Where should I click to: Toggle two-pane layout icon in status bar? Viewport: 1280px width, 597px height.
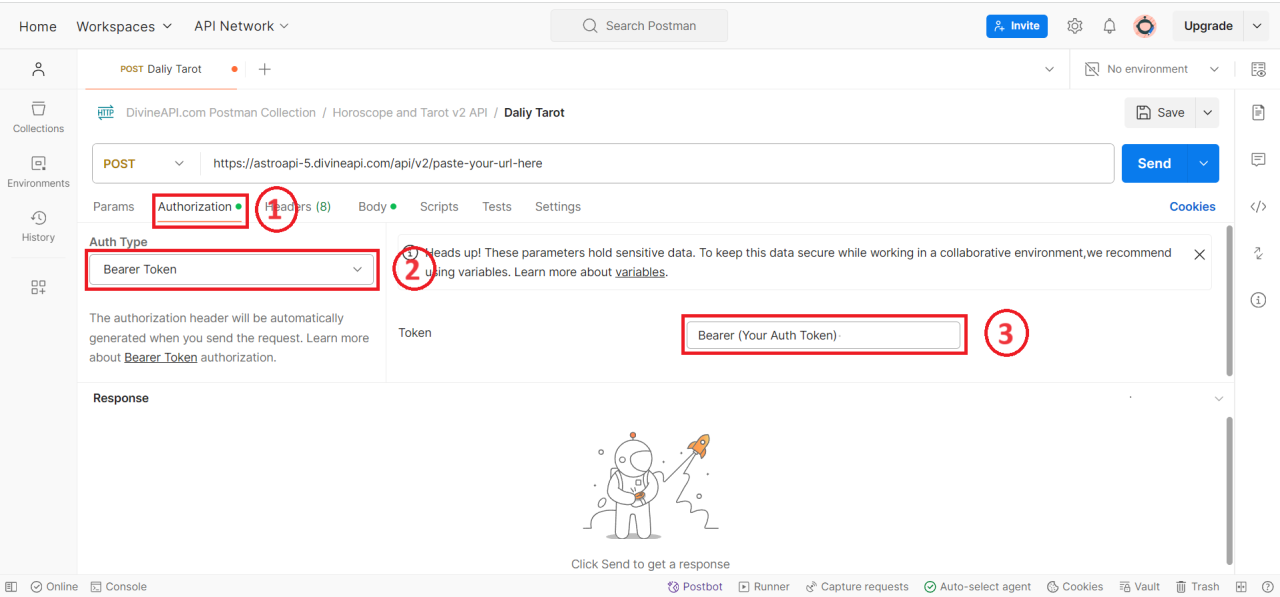click(x=1241, y=587)
